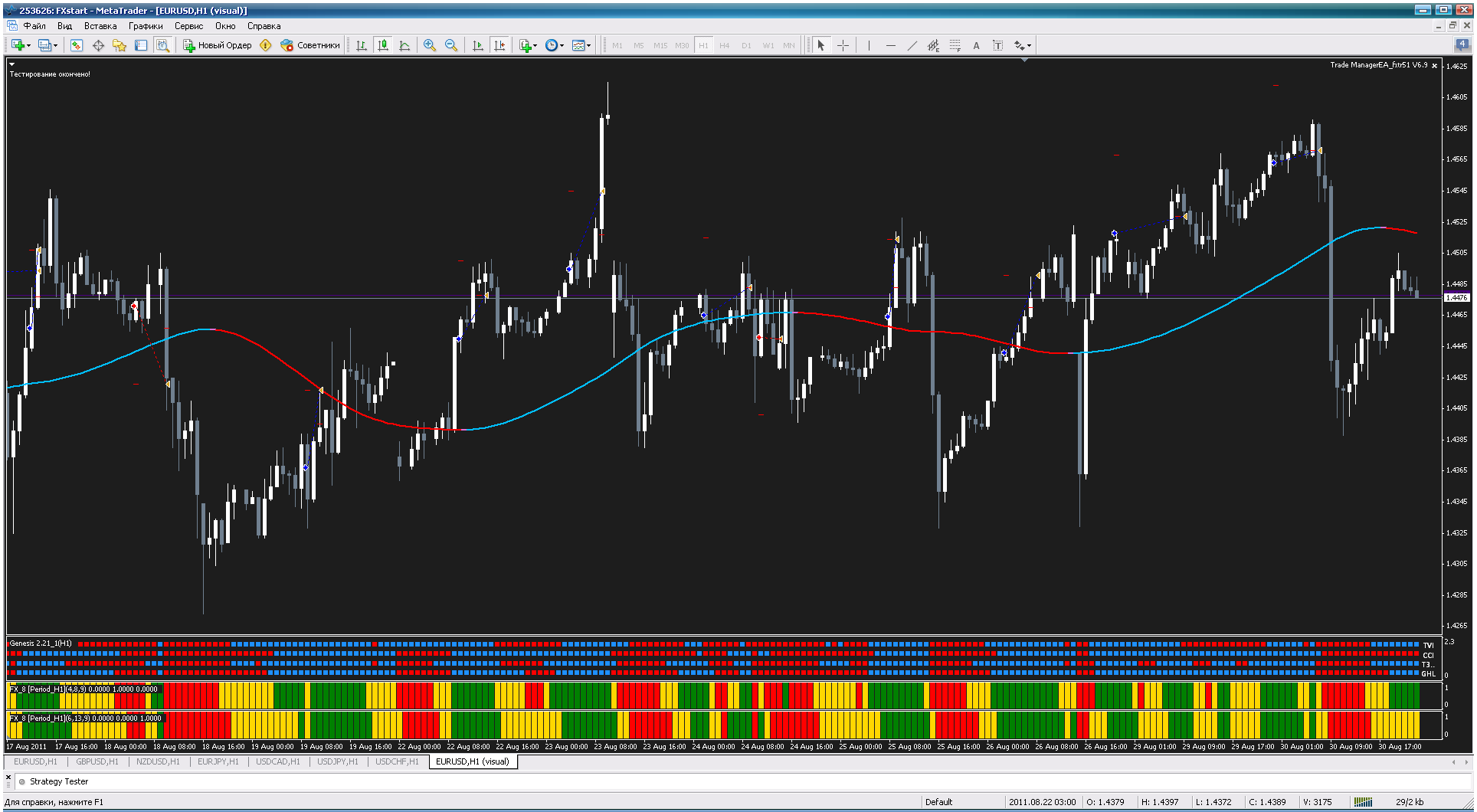This screenshot has width=1477, height=812.
Task: Remove Trade ManagerEA expert via x
Action: tap(1435, 66)
